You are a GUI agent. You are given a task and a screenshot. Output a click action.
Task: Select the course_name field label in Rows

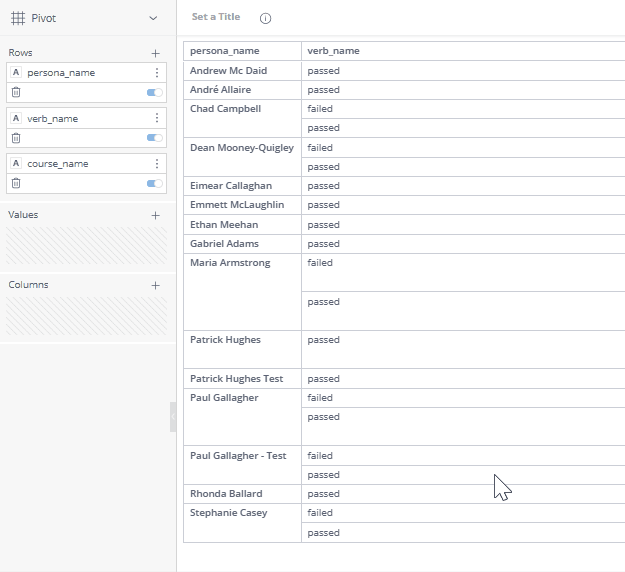pyautogui.click(x=57, y=164)
